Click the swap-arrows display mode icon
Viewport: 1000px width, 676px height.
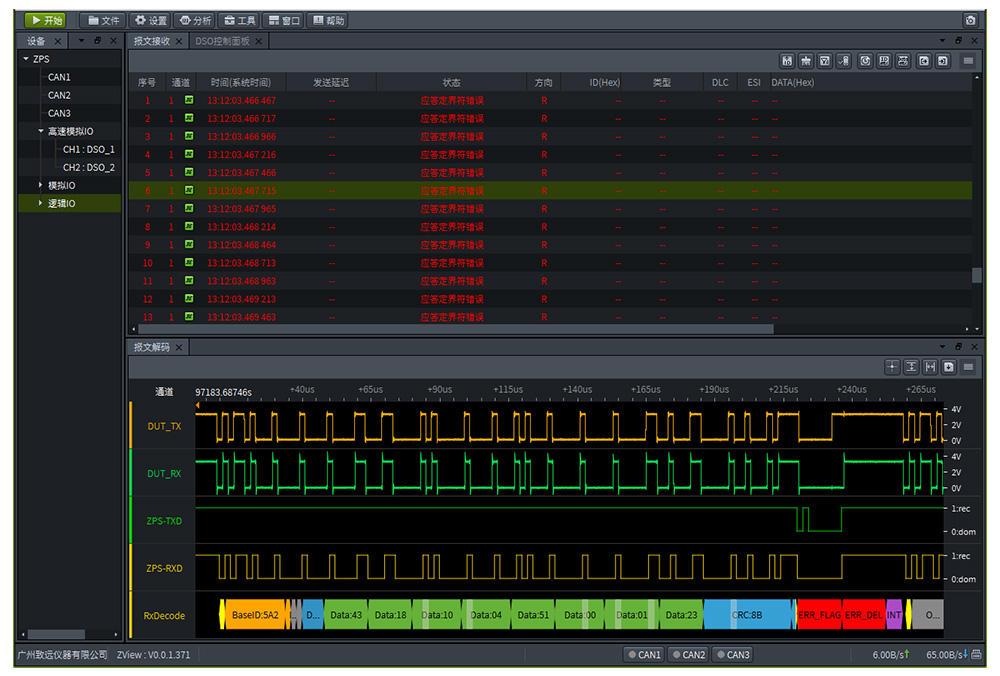point(903,61)
